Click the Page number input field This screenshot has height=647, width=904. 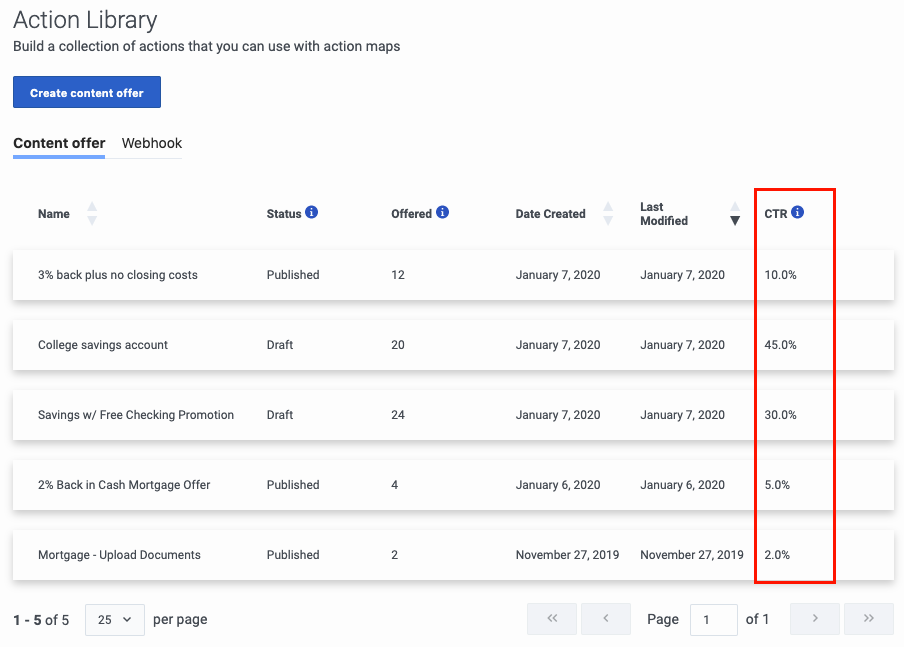[x=714, y=620]
